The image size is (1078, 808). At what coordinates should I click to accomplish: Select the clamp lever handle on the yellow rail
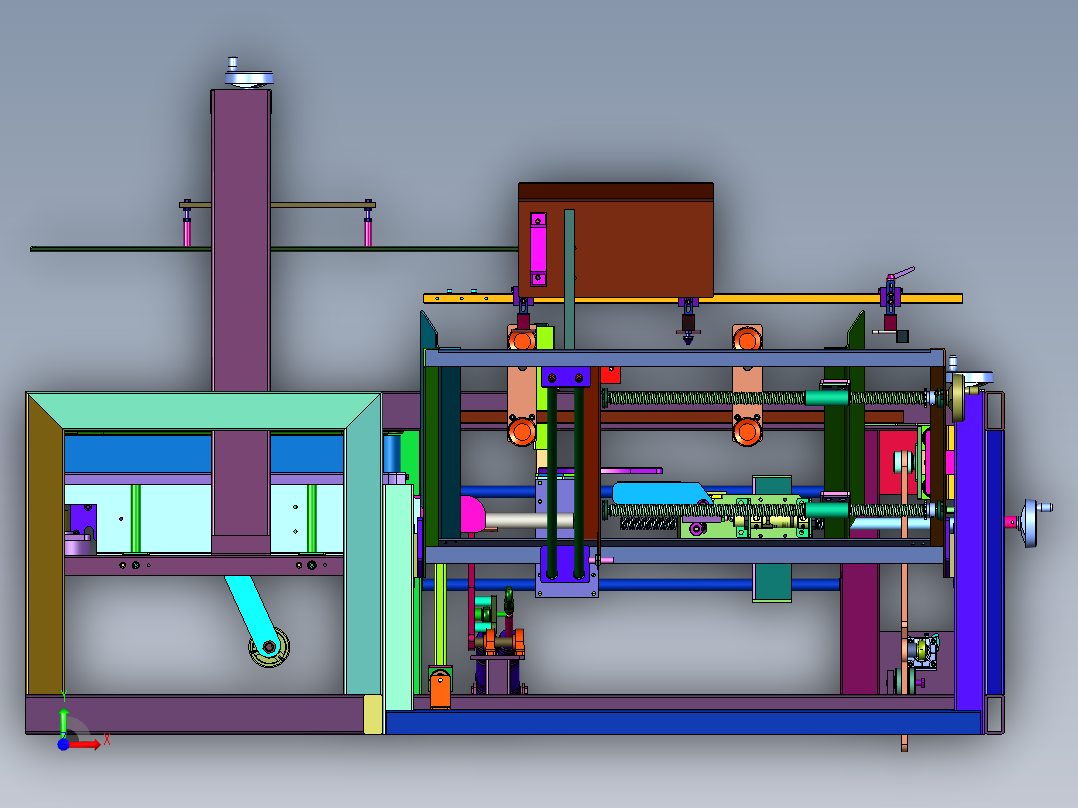[903, 273]
